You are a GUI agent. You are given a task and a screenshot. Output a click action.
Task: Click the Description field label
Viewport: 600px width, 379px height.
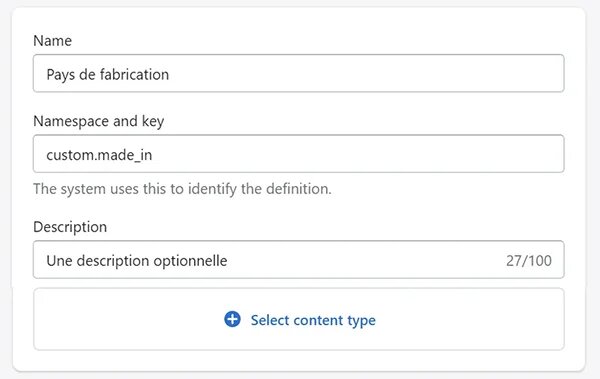pyautogui.click(x=70, y=227)
